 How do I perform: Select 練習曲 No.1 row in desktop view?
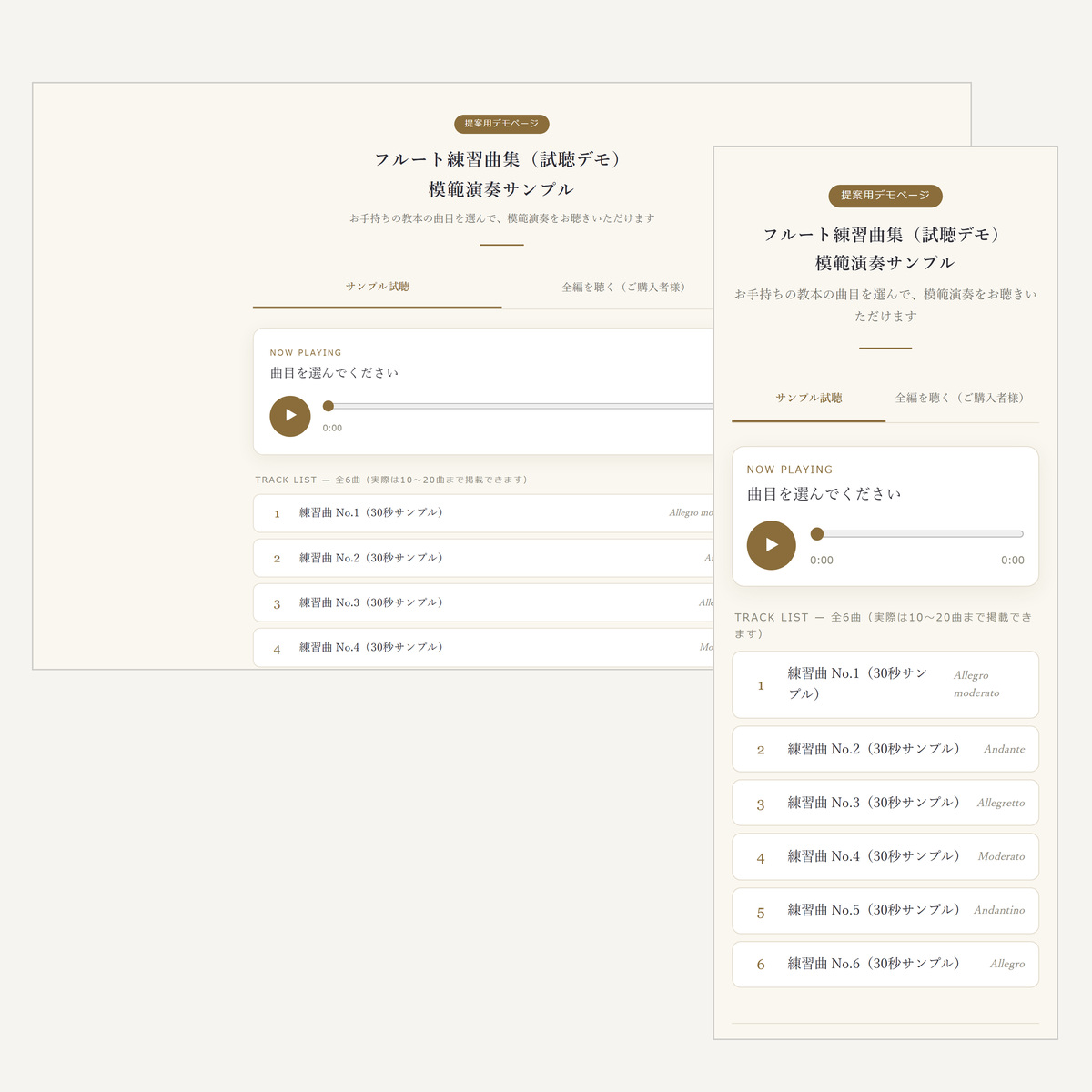pyautogui.click(x=483, y=513)
